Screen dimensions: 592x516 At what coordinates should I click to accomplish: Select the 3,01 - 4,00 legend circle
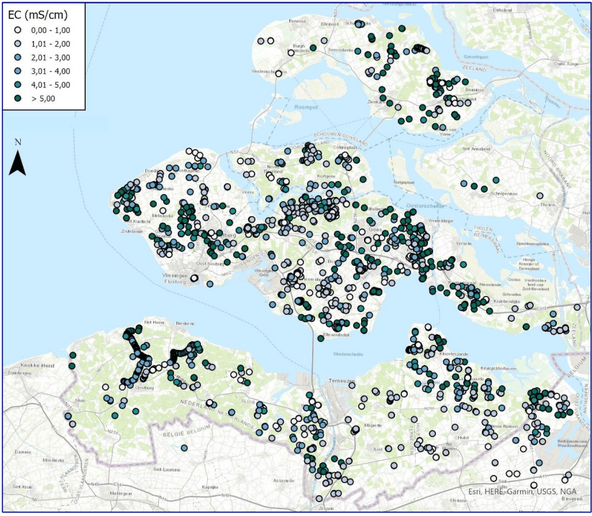click(17, 71)
